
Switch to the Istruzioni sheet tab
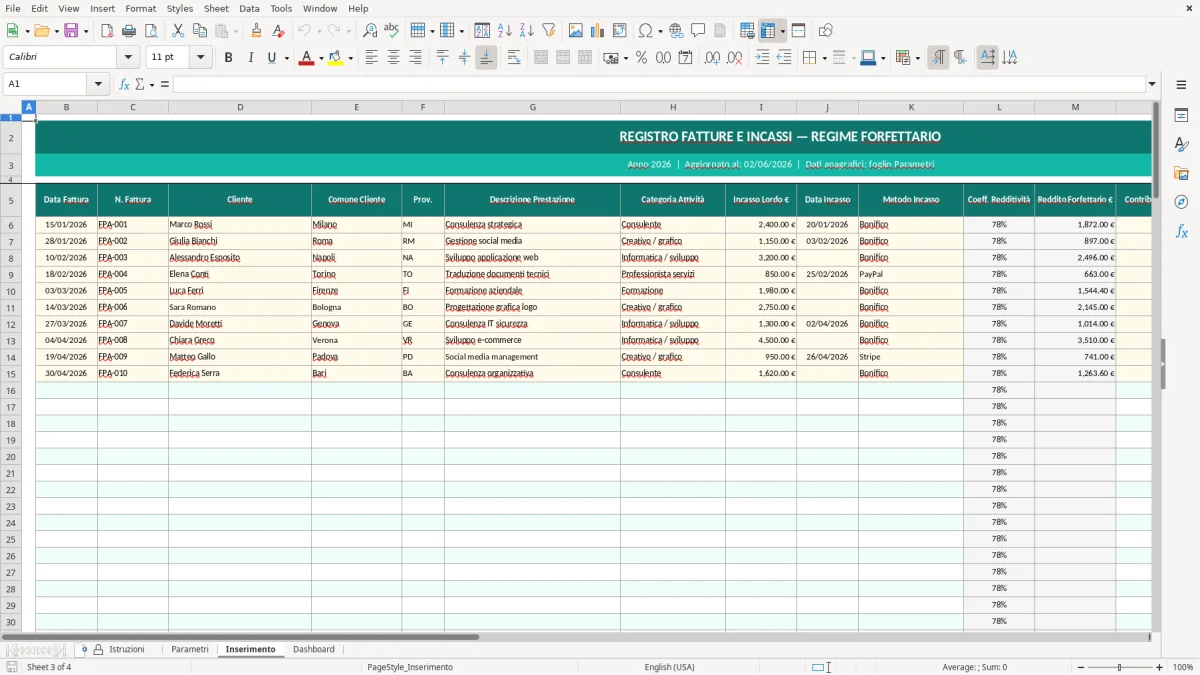coord(127,649)
